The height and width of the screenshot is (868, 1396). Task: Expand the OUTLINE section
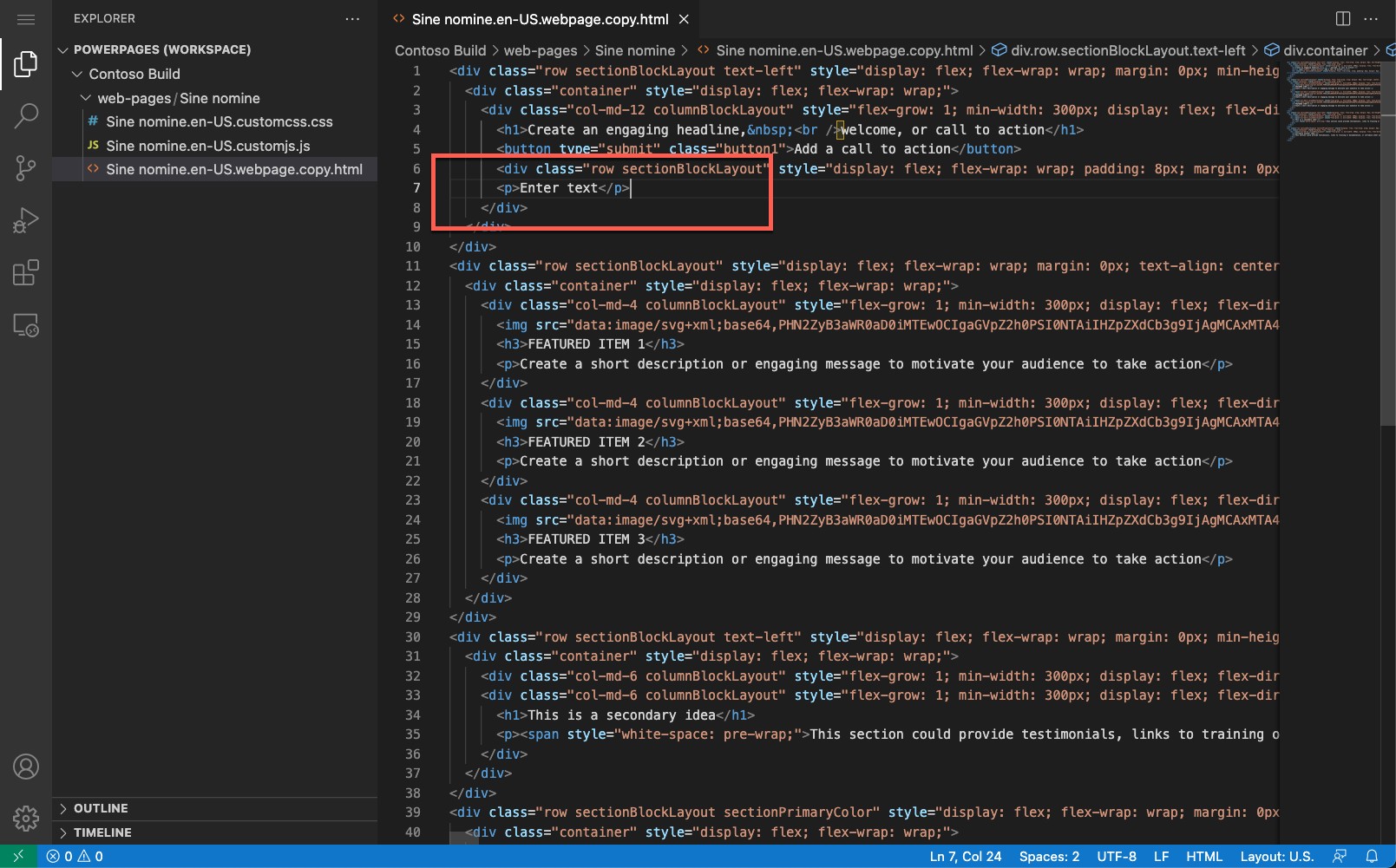pyautogui.click(x=100, y=807)
